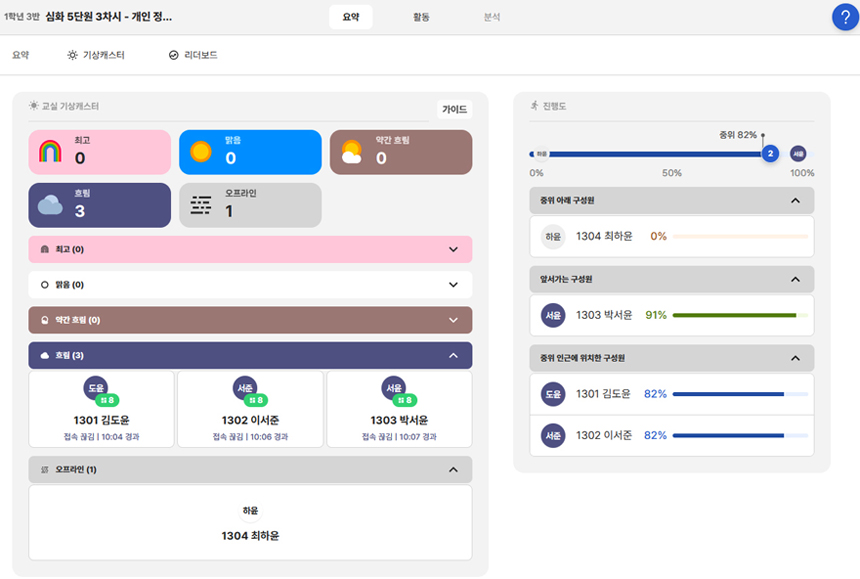The width and height of the screenshot is (860, 579).
Task: Click the sun icon on 맑음 card
Action: (201, 152)
